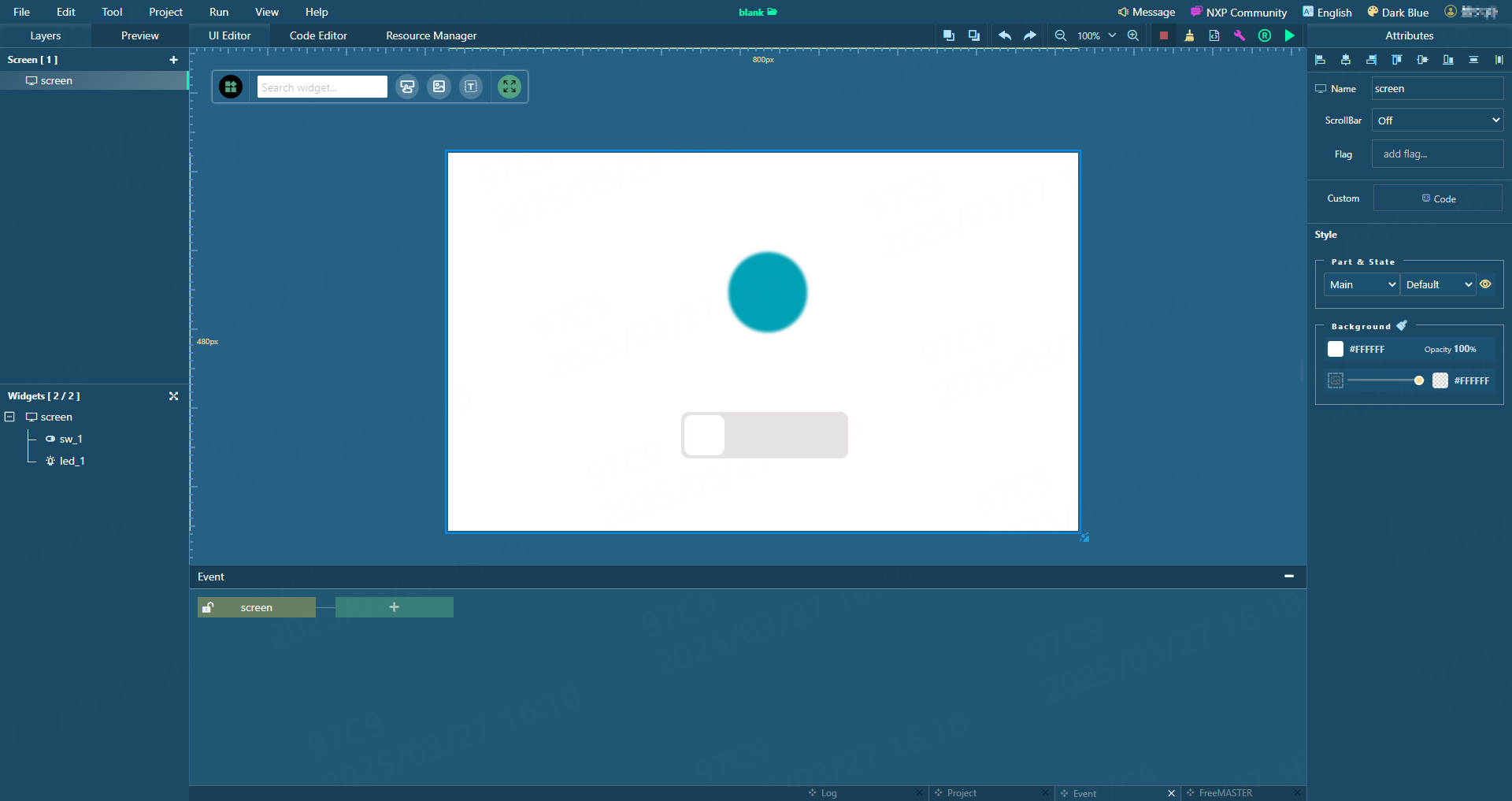Zoom in on the canvas

(x=1133, y=35)
